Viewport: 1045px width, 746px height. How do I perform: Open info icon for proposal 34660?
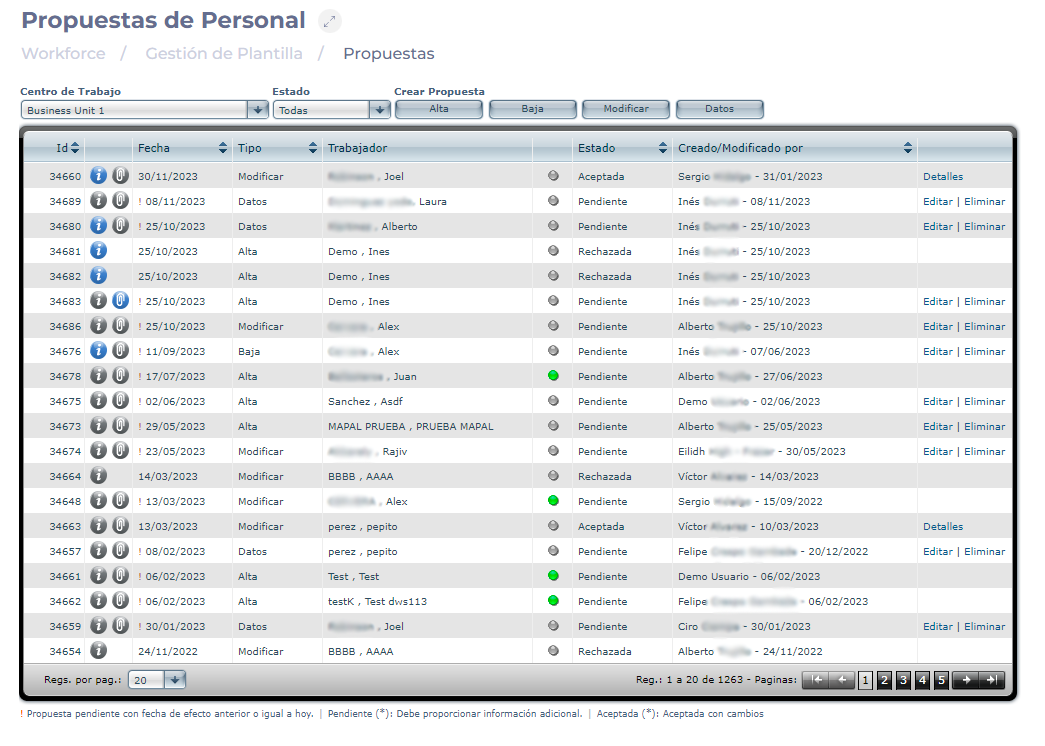[x=99, y=176]
